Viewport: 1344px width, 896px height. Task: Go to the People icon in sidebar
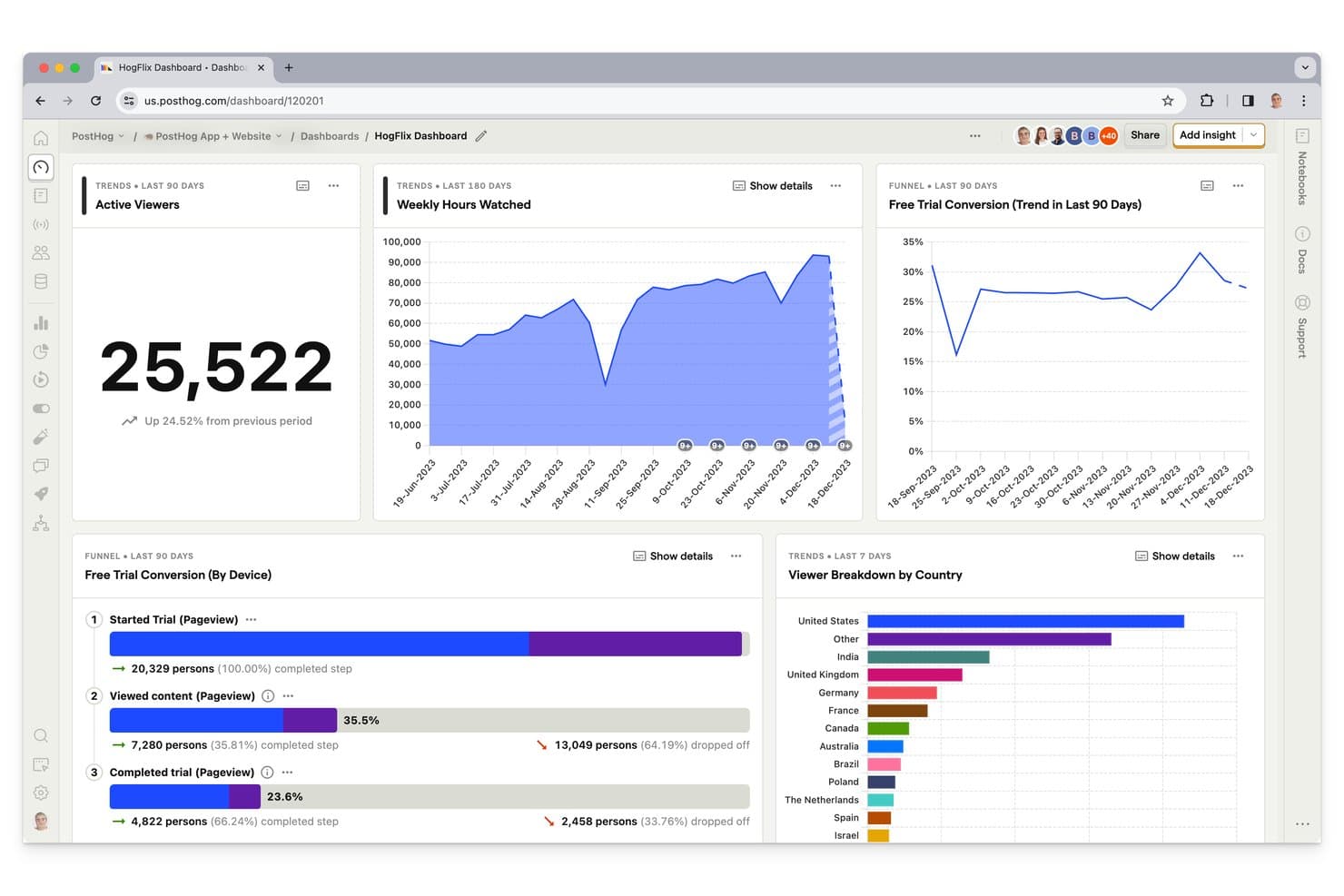41,252
